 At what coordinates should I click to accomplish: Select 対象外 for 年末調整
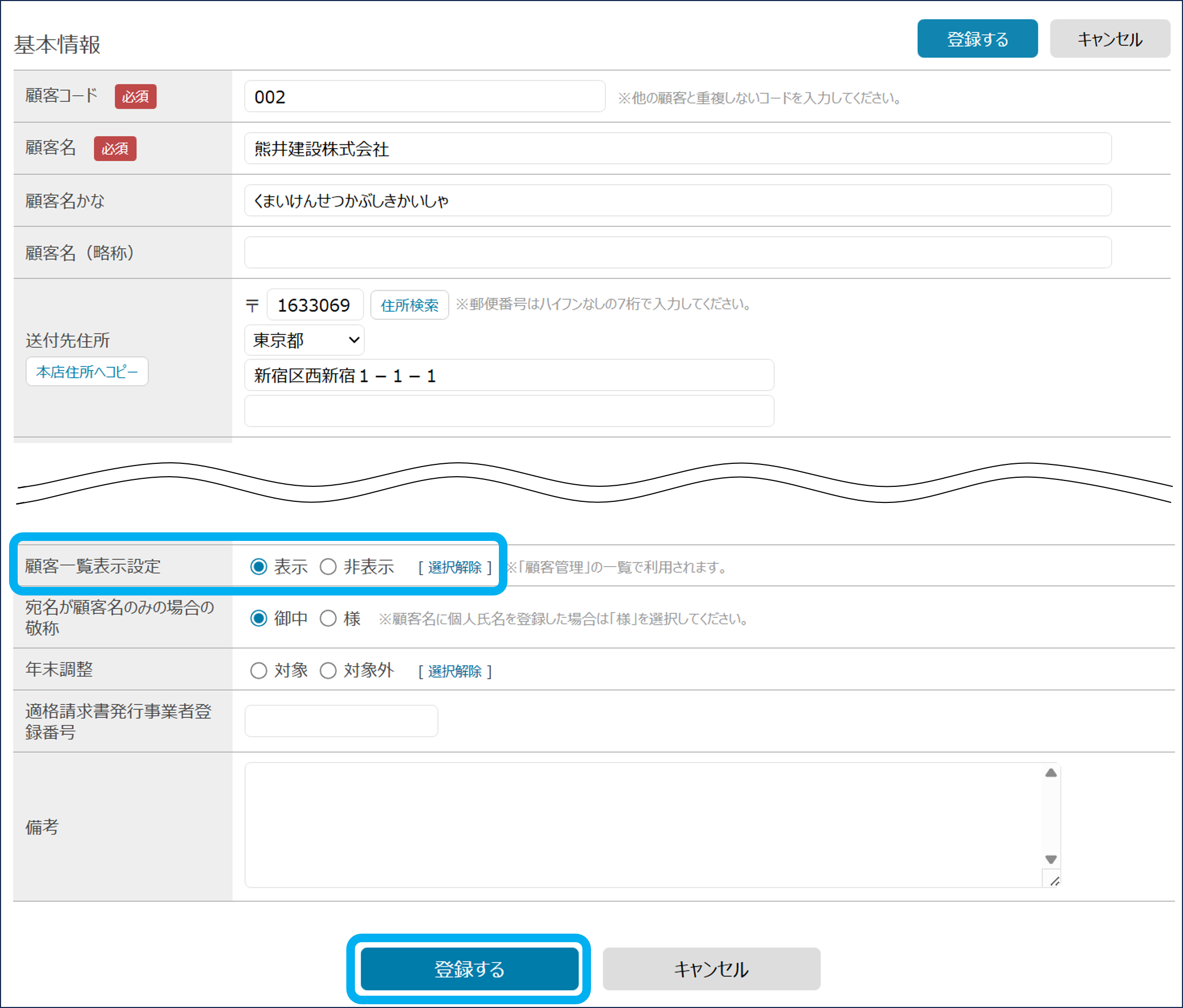(328, 670)
